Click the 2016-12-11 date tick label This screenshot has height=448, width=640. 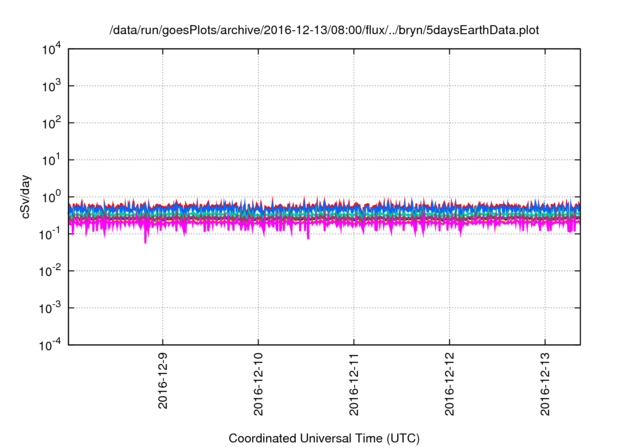click(354, 384)
